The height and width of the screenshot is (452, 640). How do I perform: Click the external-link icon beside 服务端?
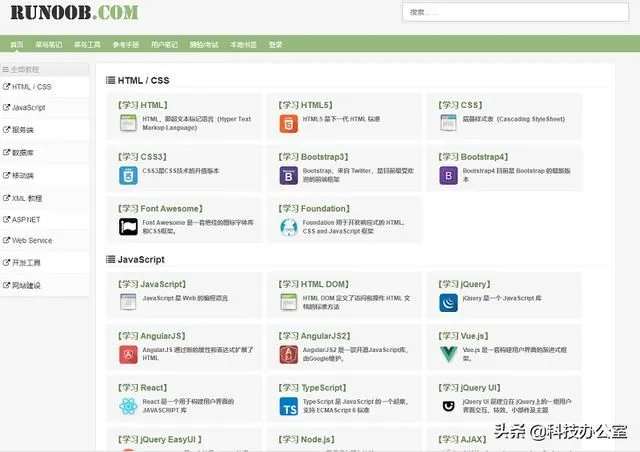click(x=6, y=130)
